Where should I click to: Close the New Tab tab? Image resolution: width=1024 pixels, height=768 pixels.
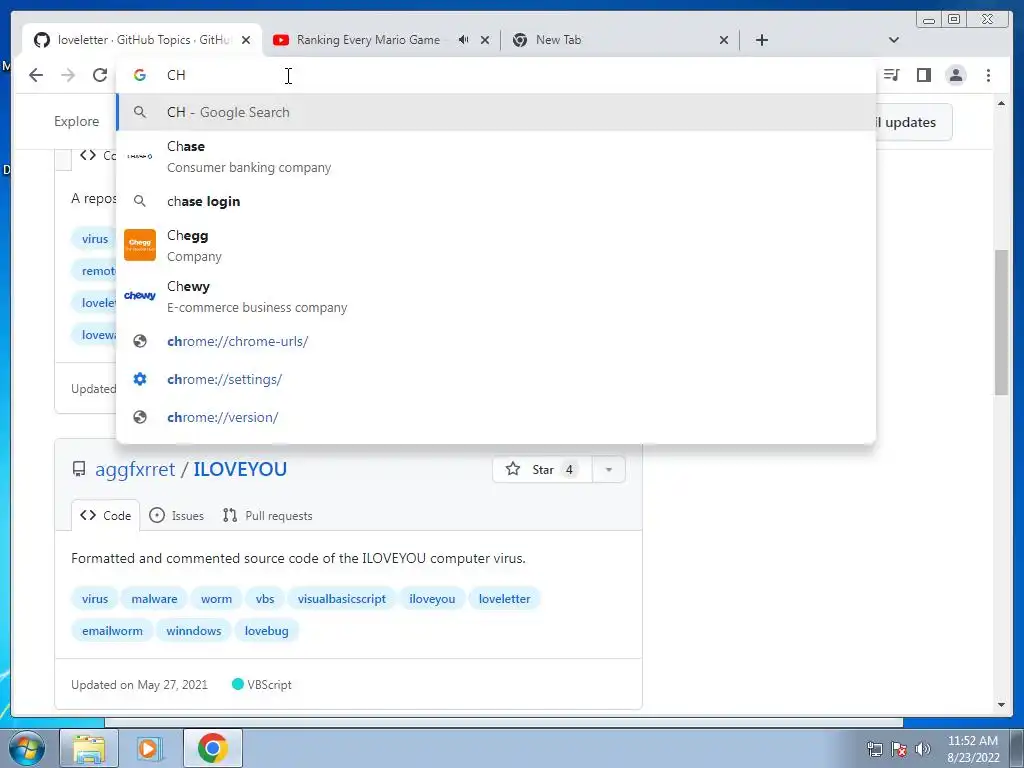coord(724,40)
